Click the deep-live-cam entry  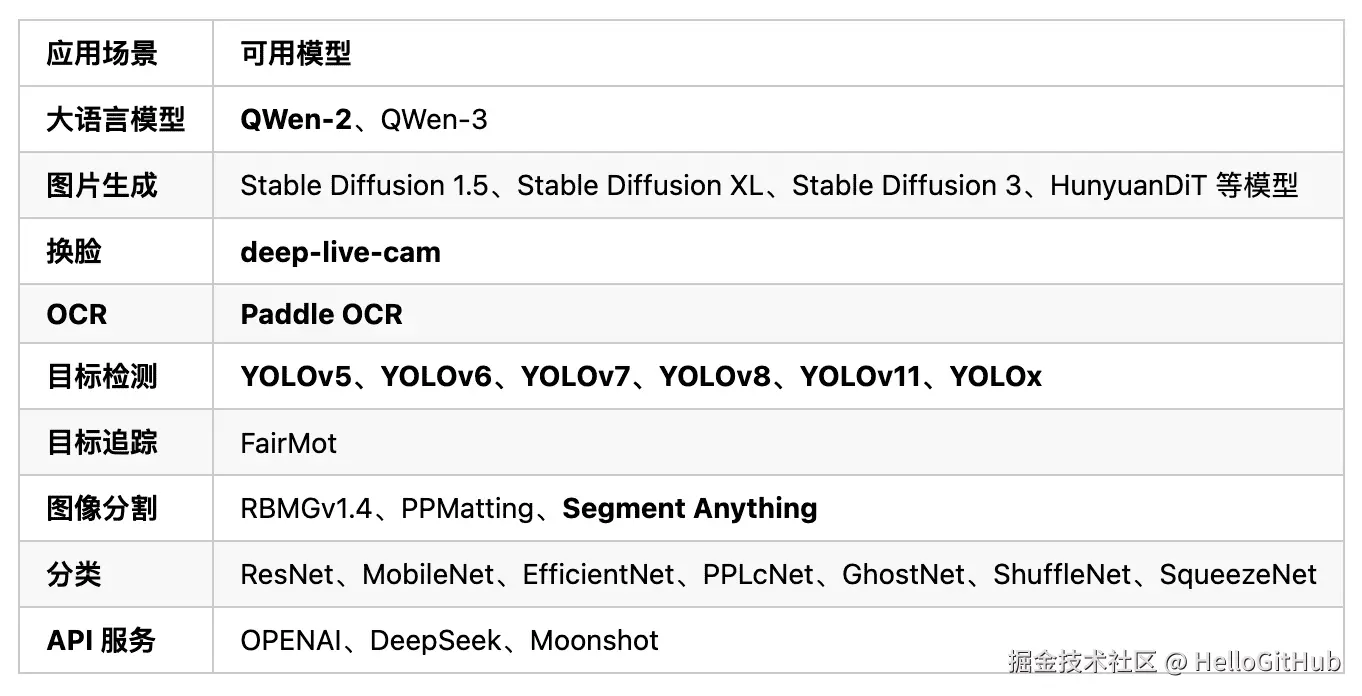pyautogui.click(x=340, y=252)
